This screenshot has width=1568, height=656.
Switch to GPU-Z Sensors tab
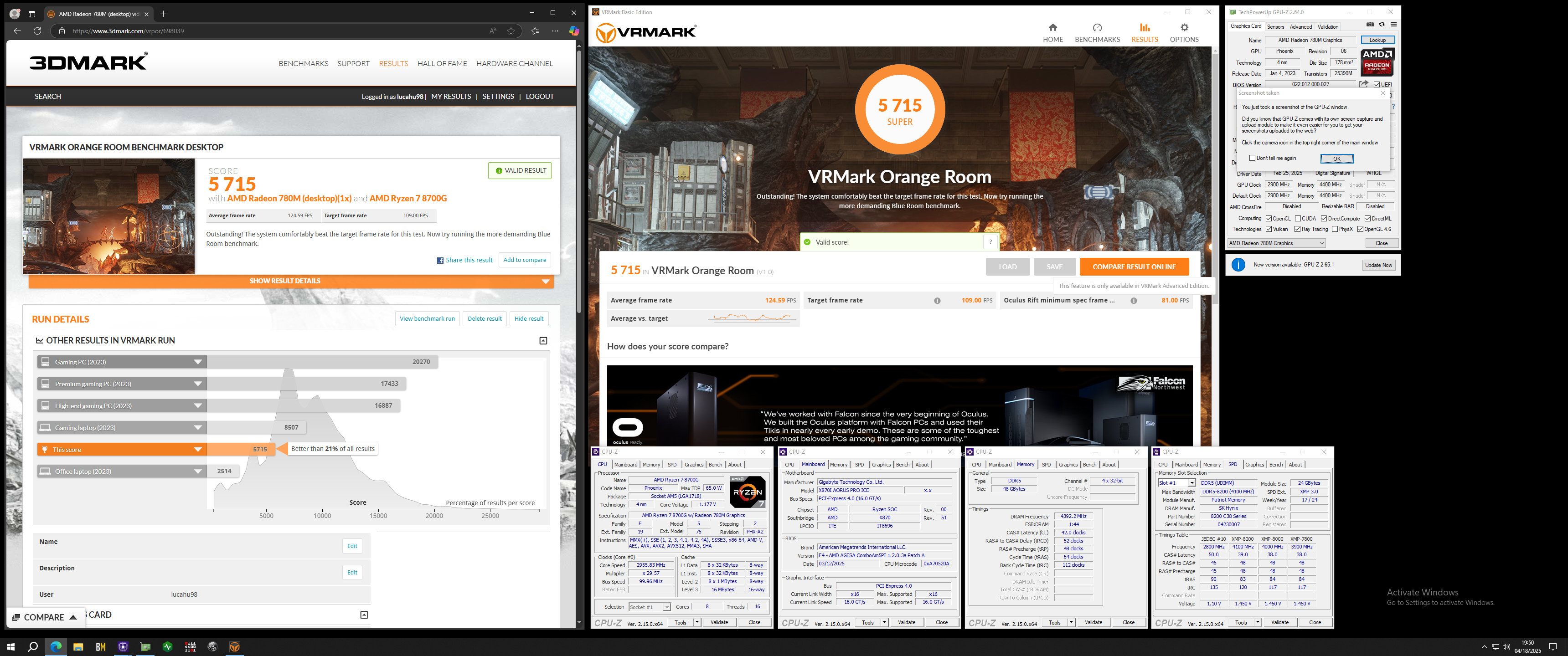point(1275,27)
